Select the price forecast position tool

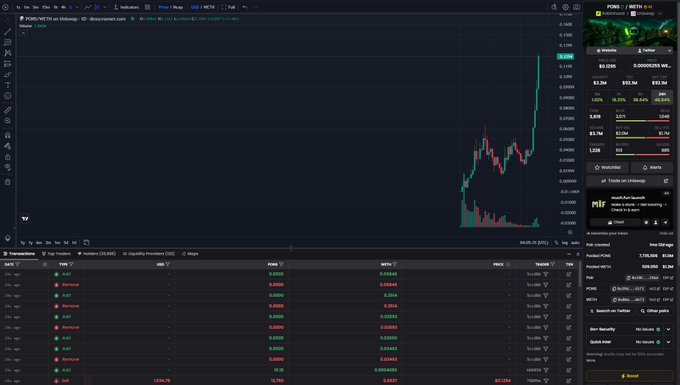(7, 64)
